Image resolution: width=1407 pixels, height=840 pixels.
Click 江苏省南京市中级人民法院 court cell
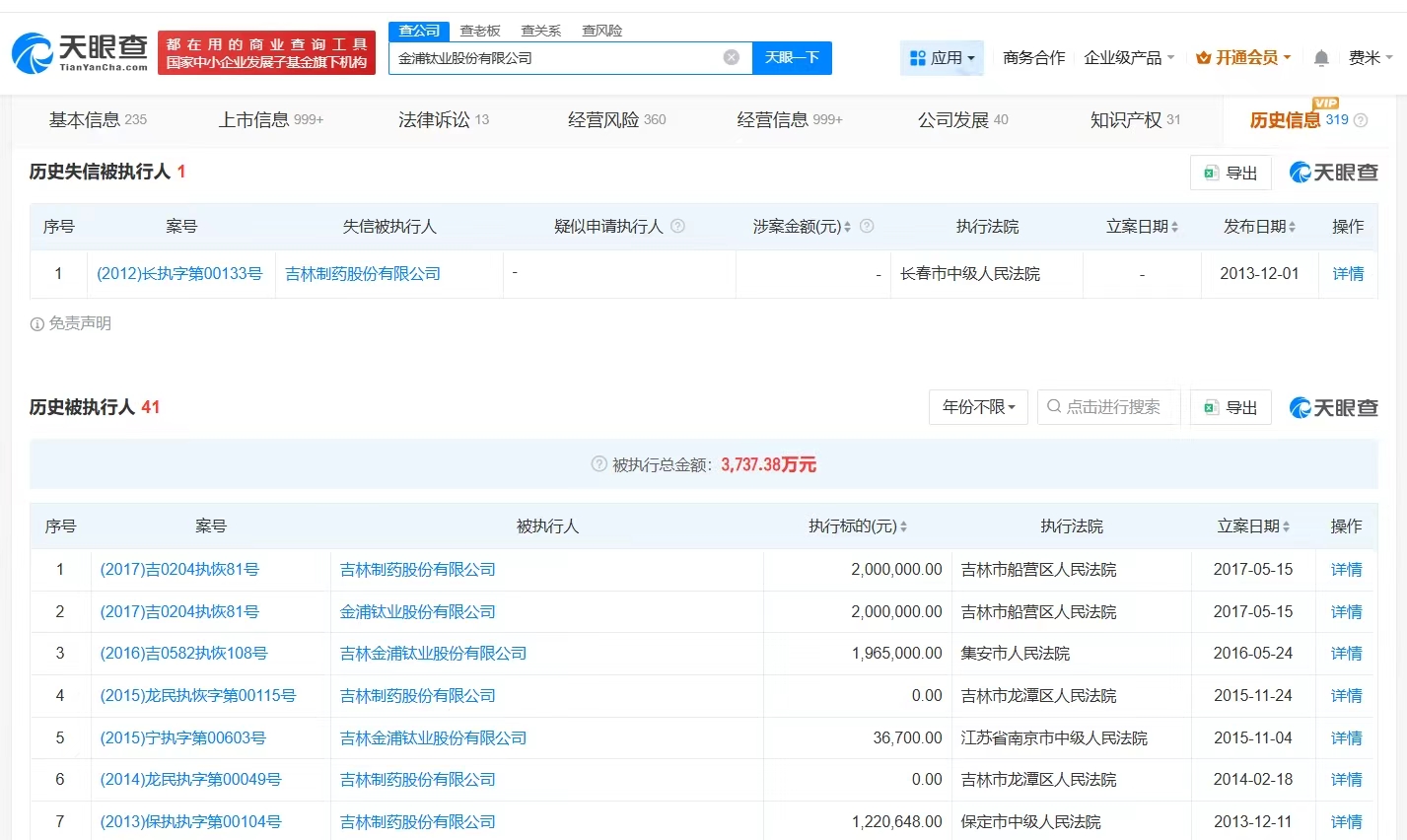[x=1054, y=738]
